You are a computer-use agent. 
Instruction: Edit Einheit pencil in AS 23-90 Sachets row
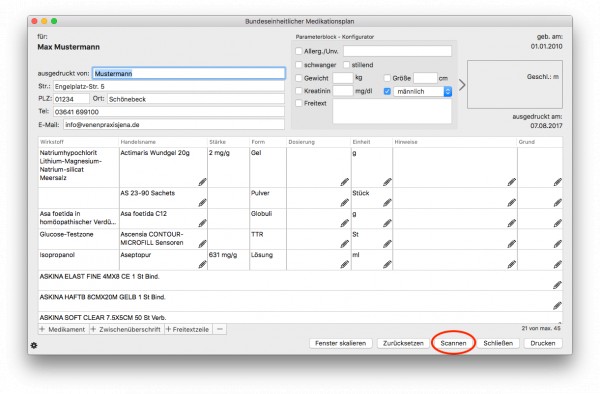[387, 202]
